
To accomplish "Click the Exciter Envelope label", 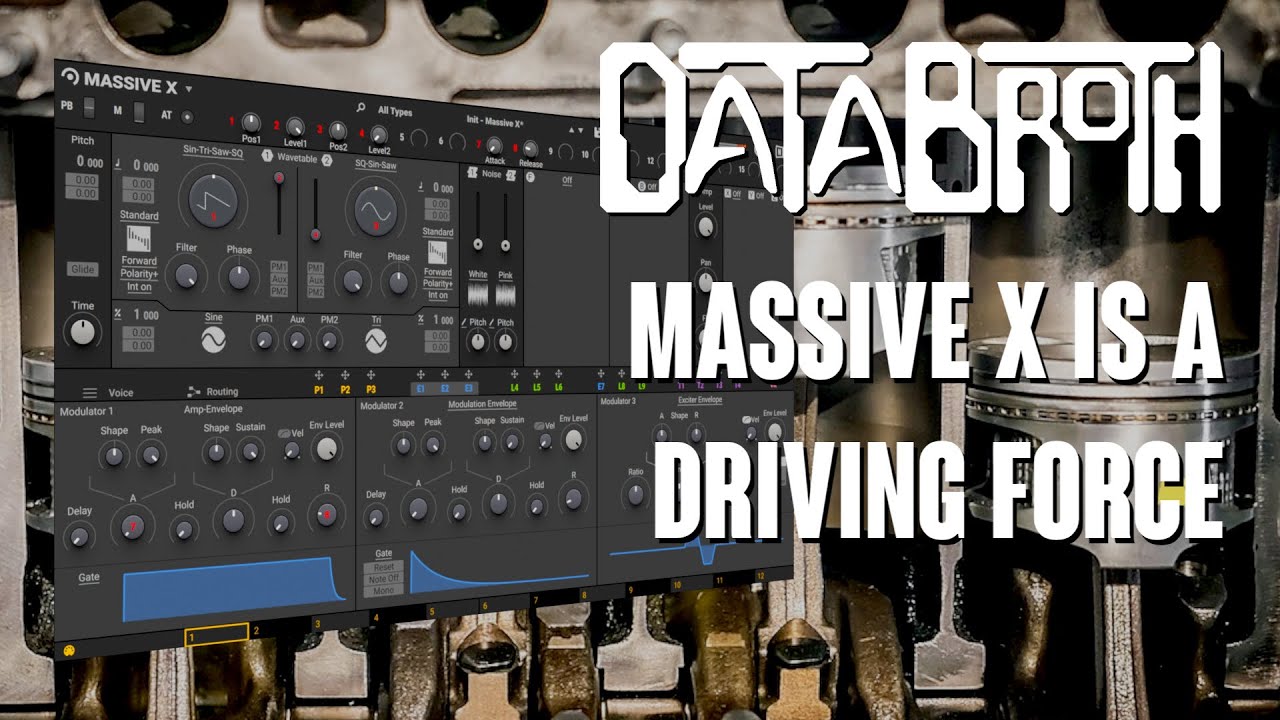I will pyautogui.click(x=700, y=400).
